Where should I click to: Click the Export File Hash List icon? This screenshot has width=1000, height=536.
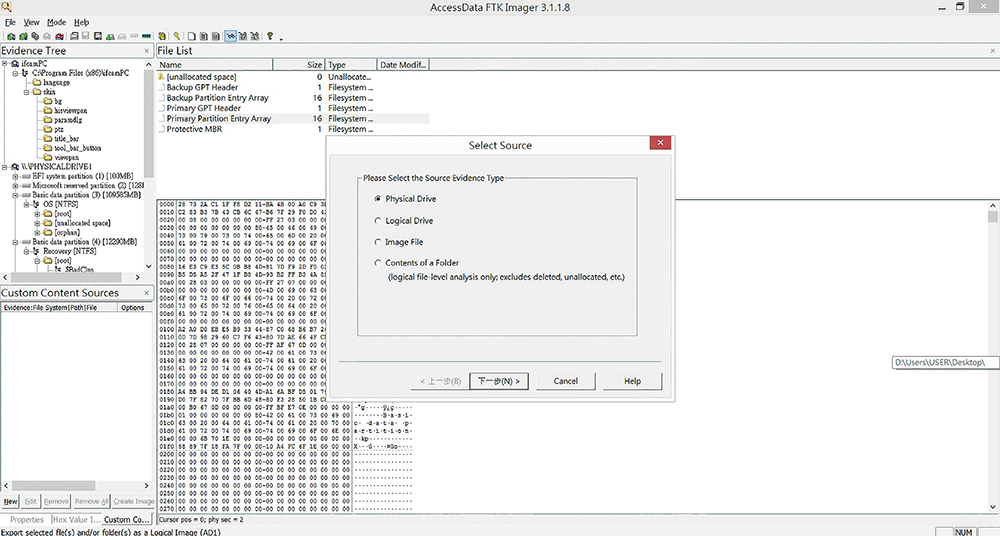203,36
